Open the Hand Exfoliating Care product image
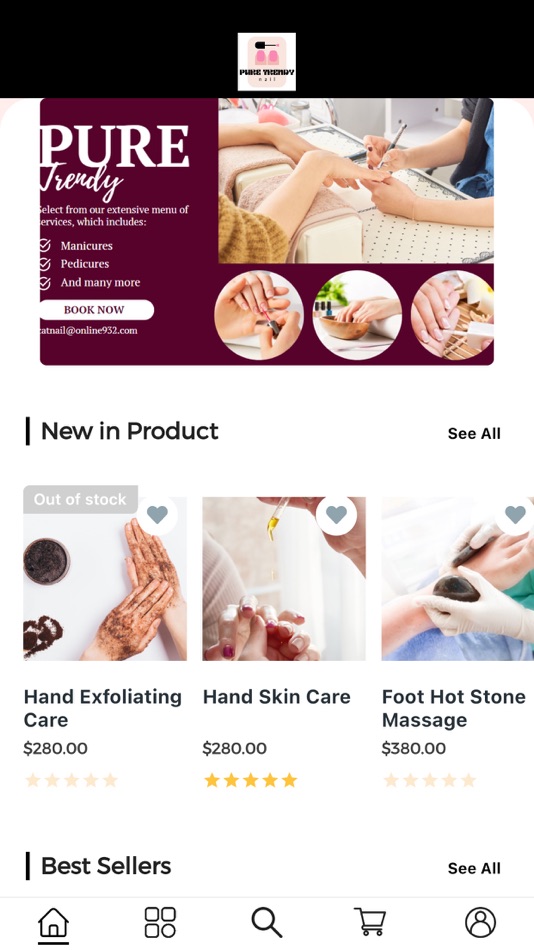This screenshot has width=534, height=950. [105, 579]
